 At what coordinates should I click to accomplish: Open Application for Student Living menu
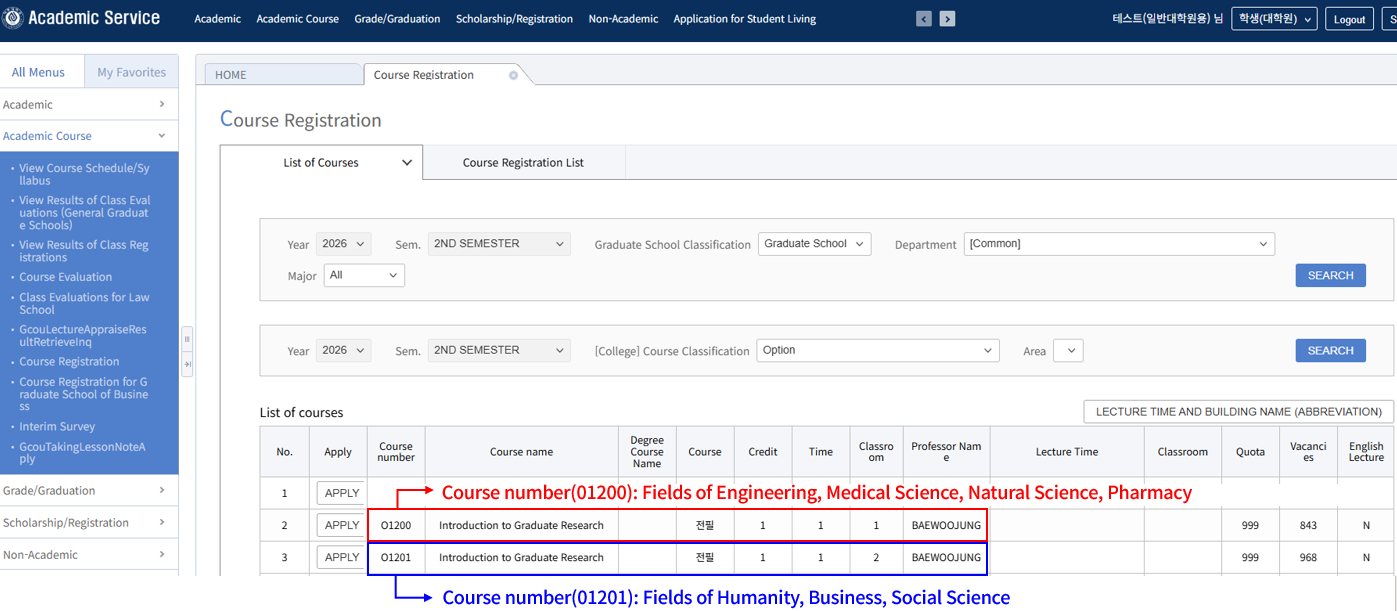745,19
